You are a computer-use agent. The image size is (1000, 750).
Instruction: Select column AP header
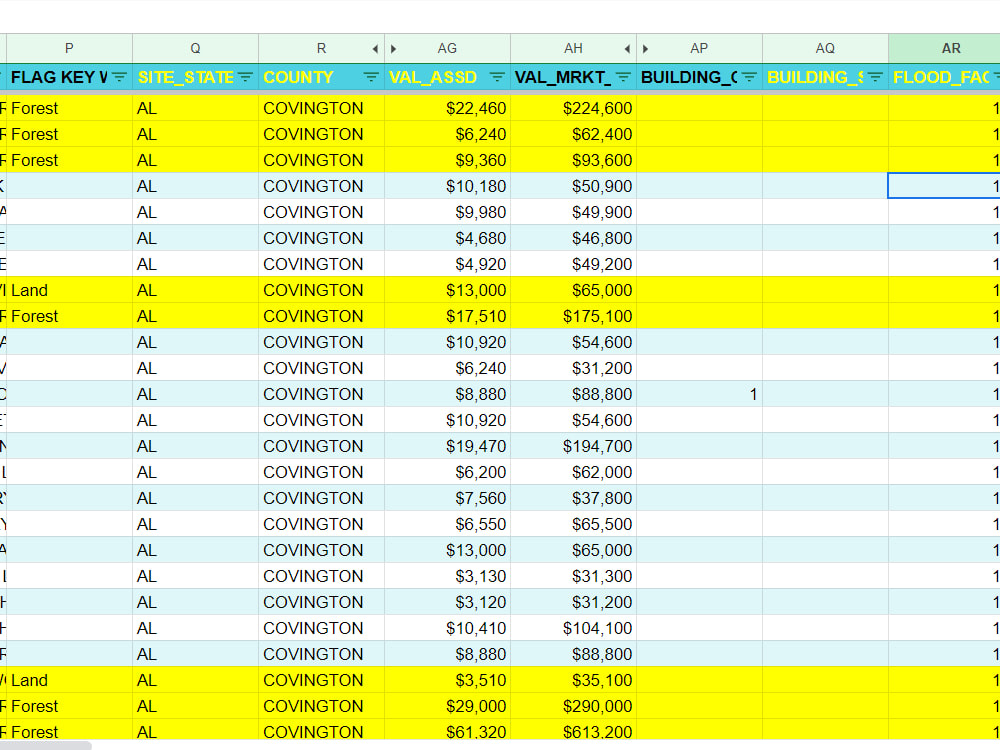(x=699, y=48)
